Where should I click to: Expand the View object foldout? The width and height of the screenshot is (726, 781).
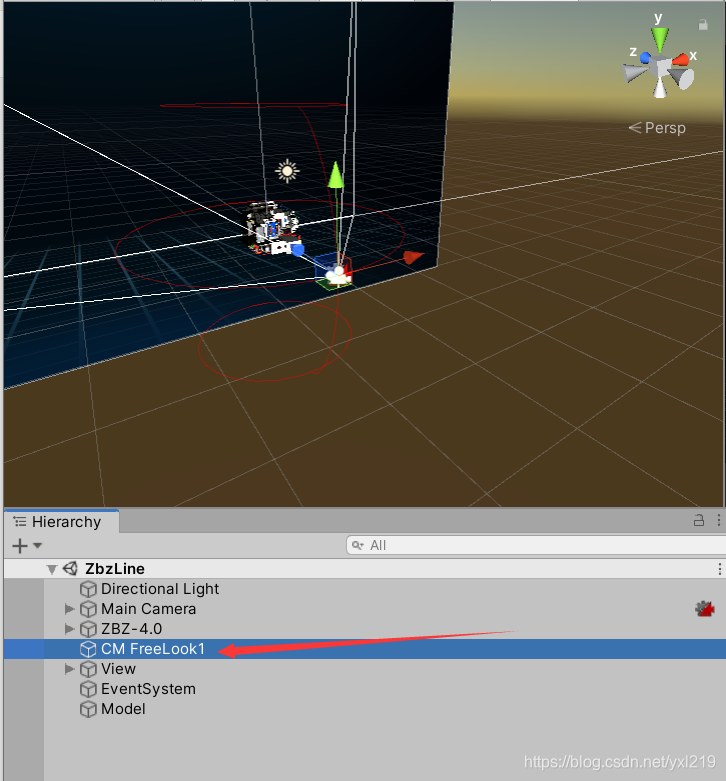[69, 668]
